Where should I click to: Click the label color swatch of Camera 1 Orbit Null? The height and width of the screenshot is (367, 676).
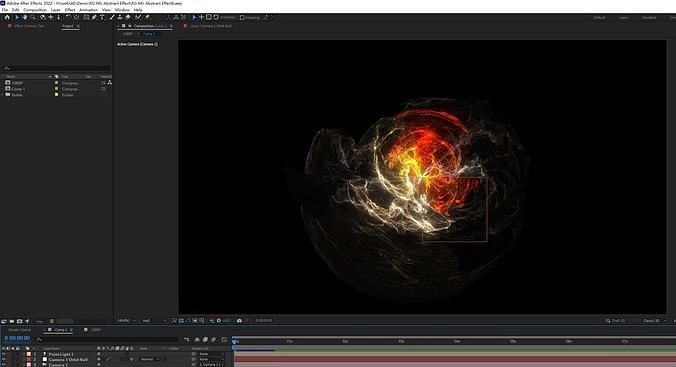(29, 359)
